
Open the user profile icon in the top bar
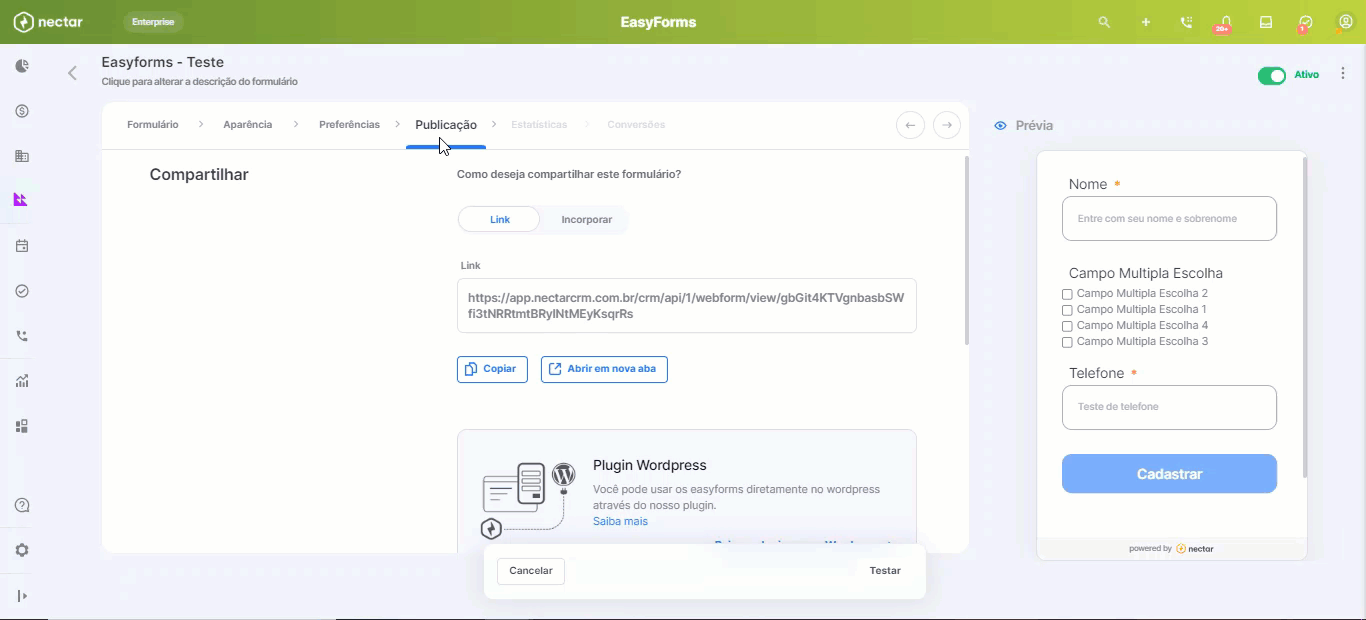[1345, 22]
